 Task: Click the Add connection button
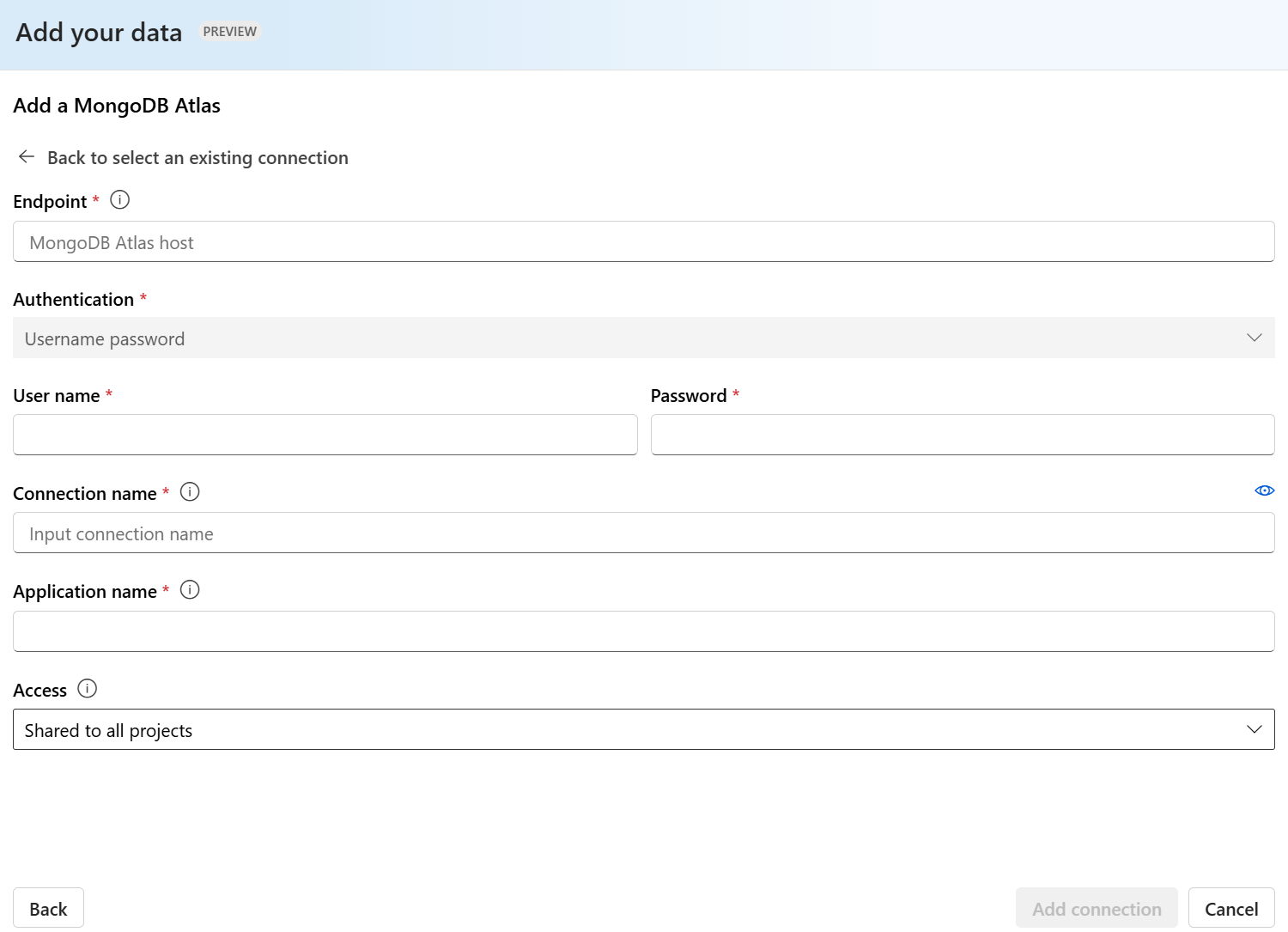pos(1096,909)
